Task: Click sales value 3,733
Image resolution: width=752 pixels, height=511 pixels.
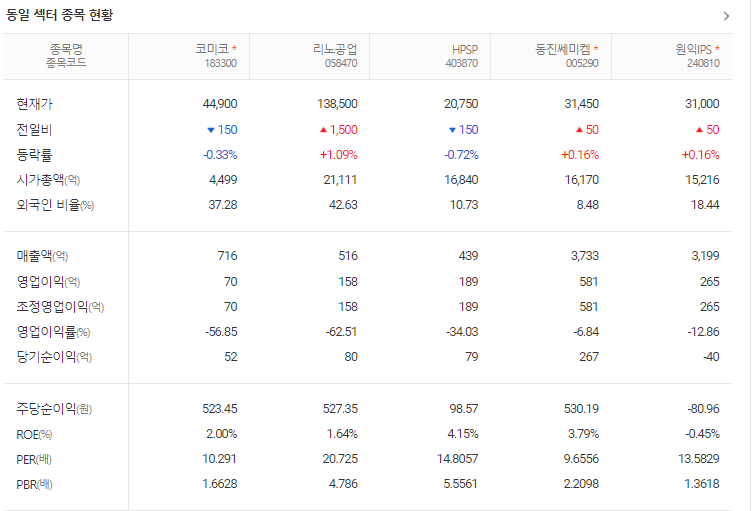Action: pyautogui.click(x=585, y=256)
